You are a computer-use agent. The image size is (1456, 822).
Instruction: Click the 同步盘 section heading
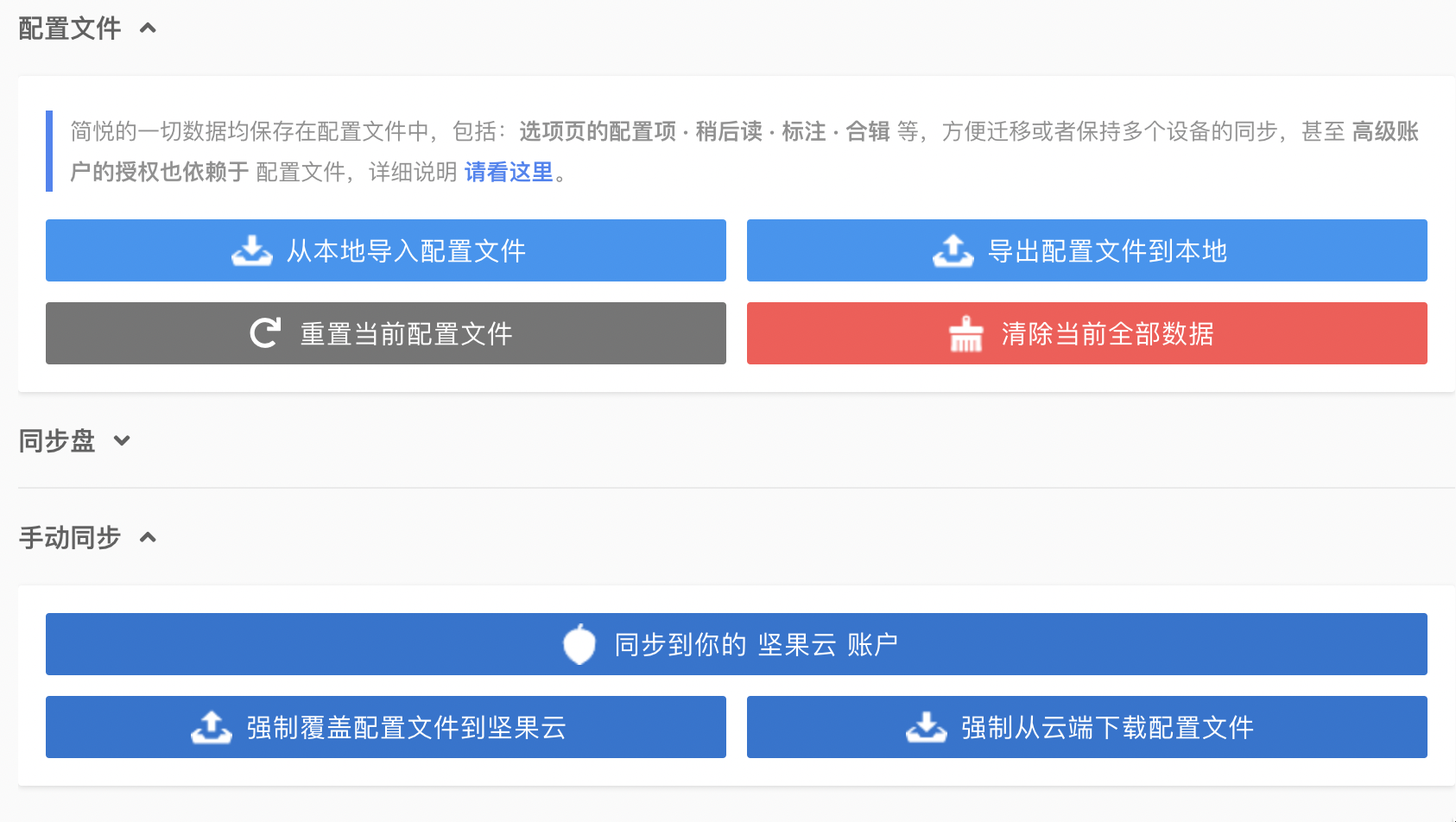[57, 440]
